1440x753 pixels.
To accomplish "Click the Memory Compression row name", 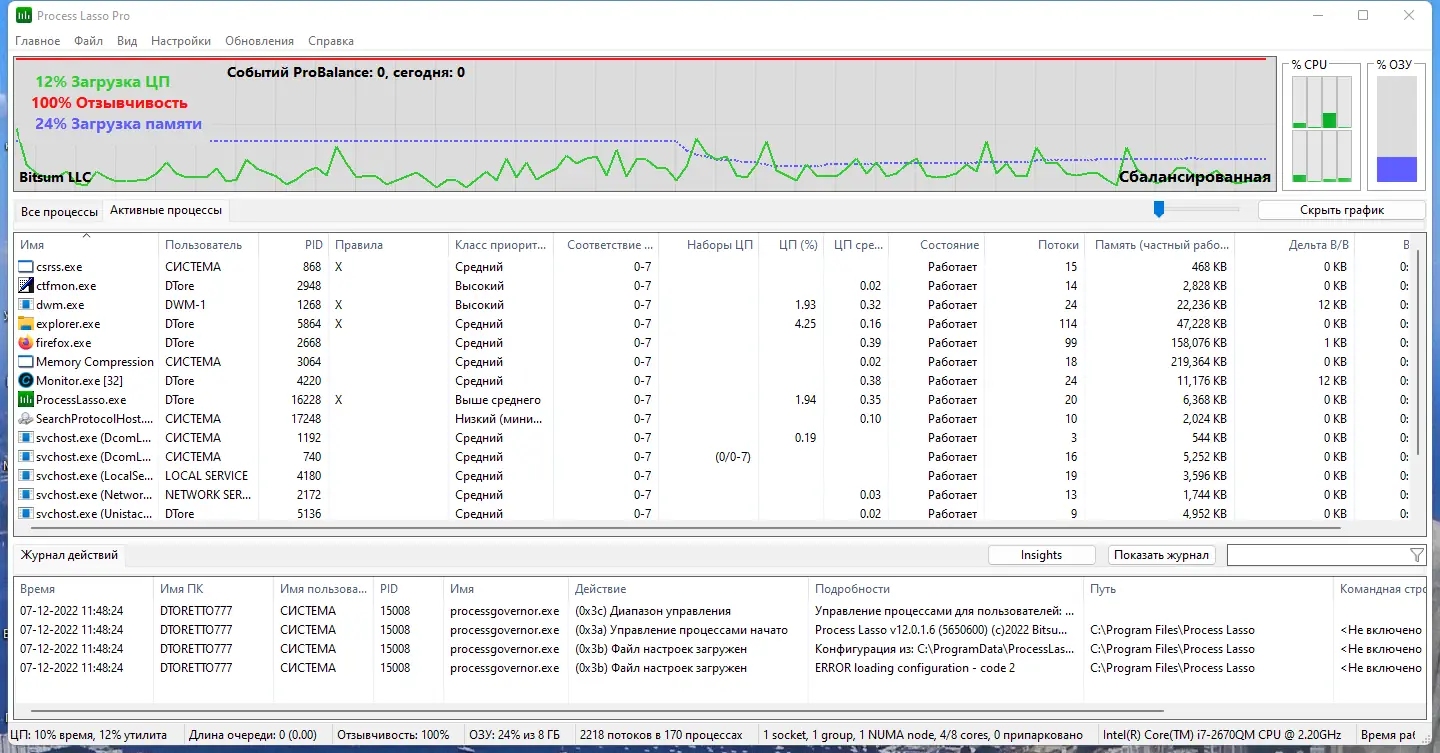I will pos(95,362).
